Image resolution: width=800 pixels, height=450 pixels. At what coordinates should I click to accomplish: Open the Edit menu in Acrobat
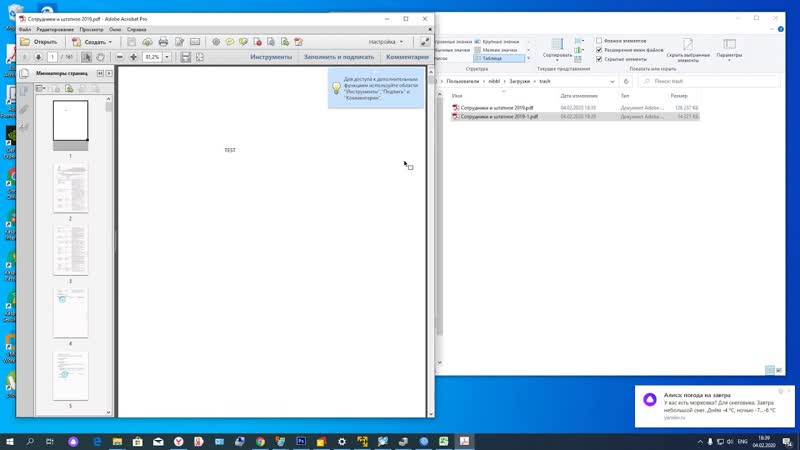(55, 30)
